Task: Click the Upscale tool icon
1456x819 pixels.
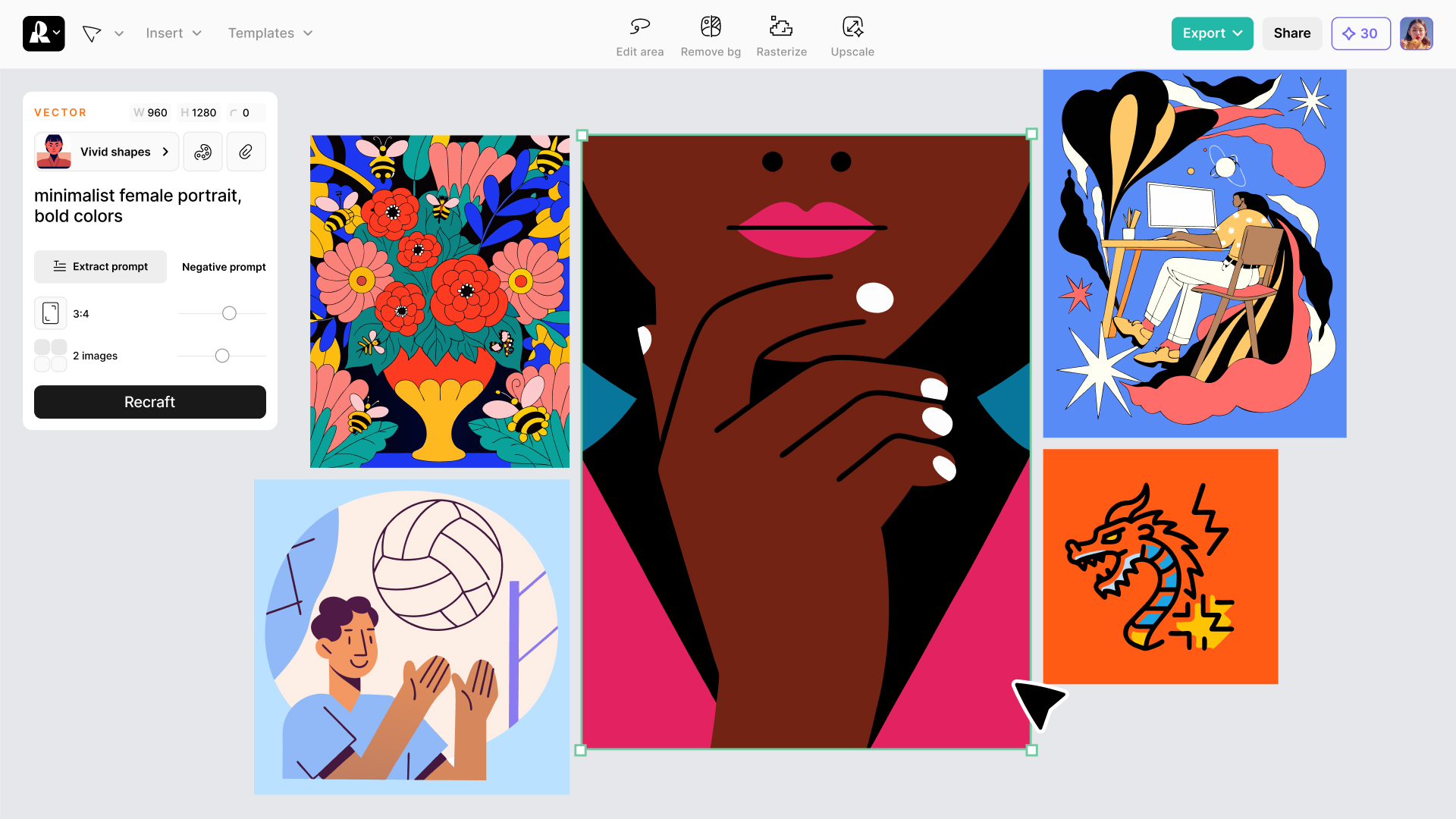Action: (x=852, y=27)
